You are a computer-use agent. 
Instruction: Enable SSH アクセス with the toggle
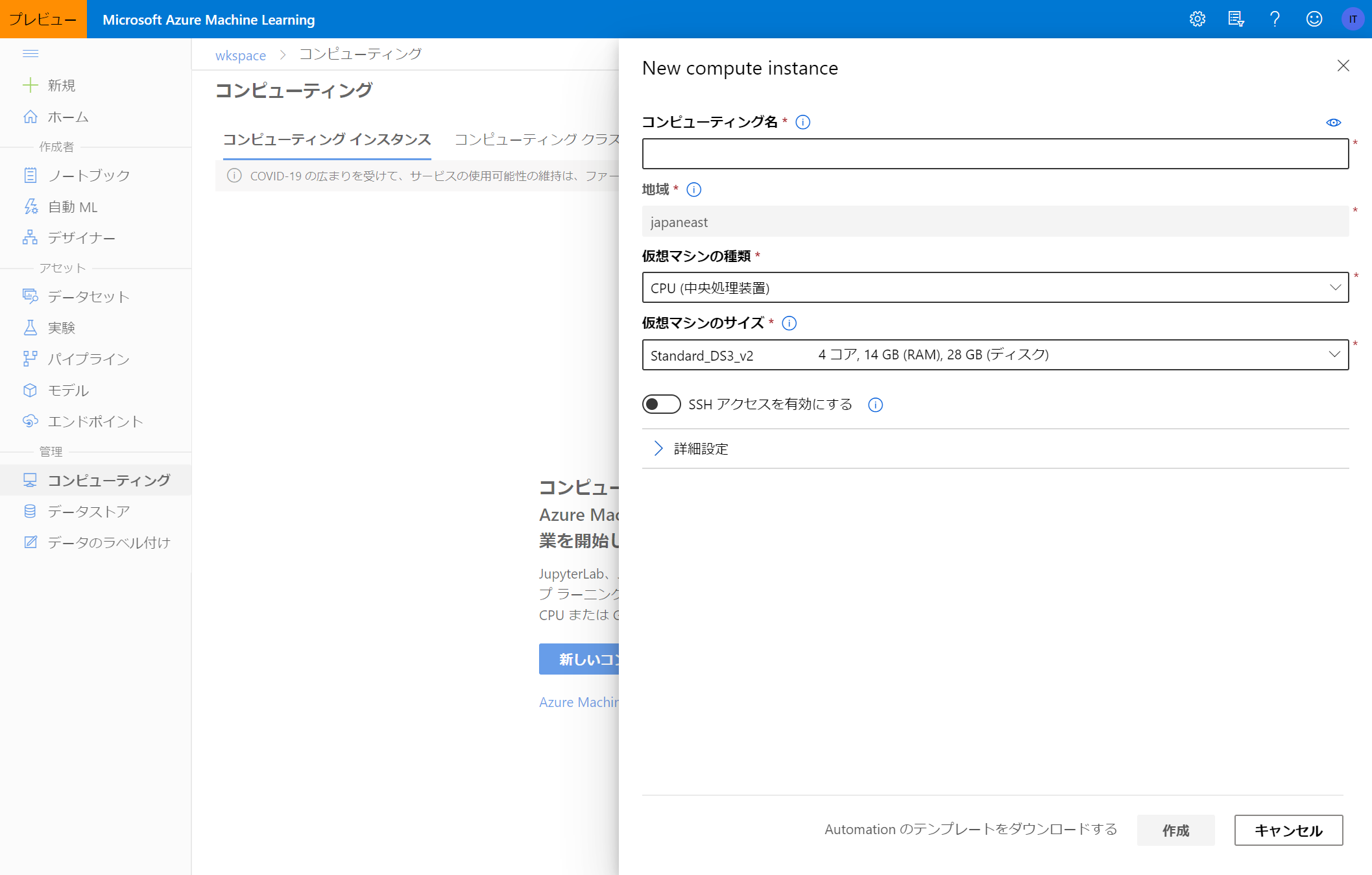point(661,403)
